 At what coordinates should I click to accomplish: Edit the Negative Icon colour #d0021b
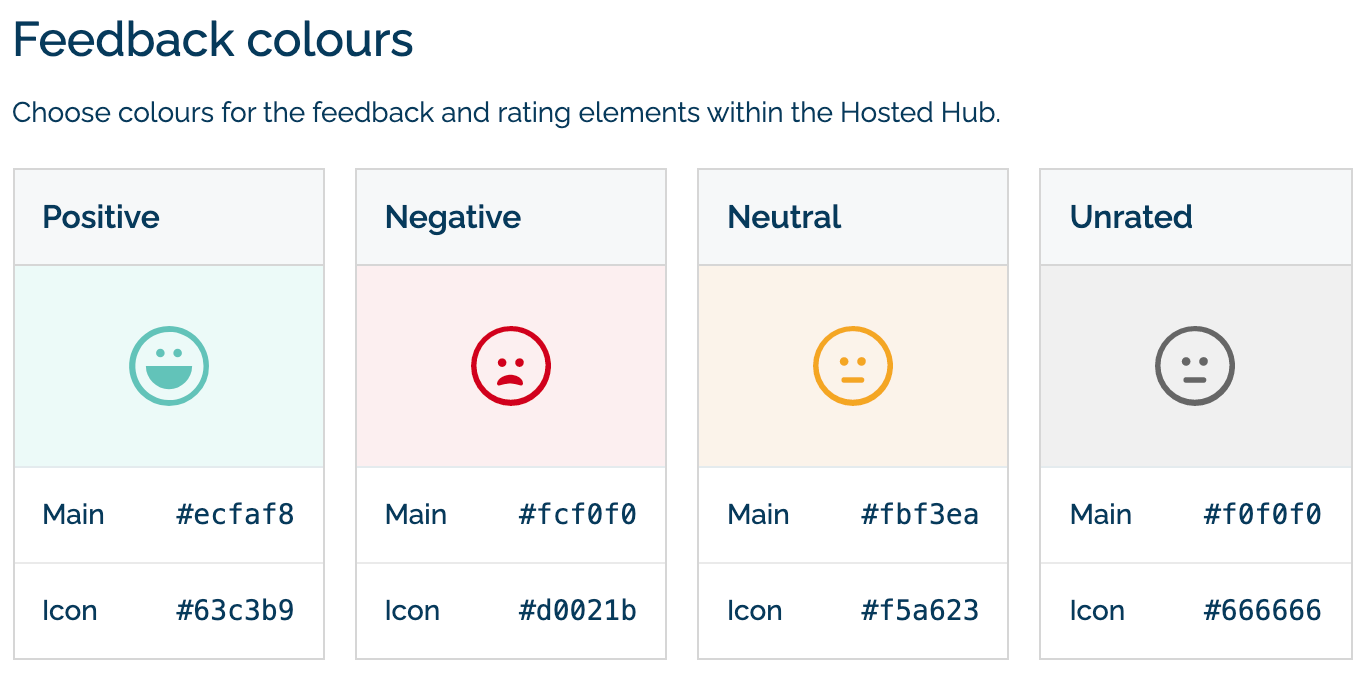(578, 611)
